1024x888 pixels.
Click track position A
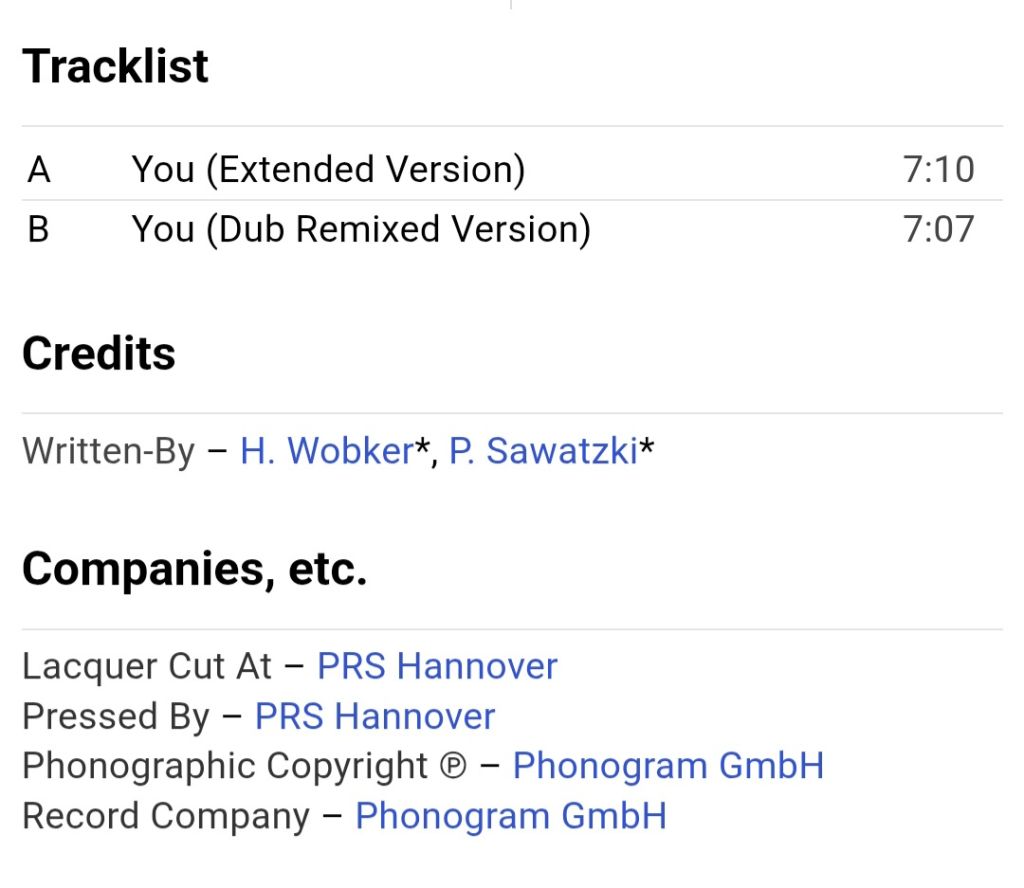(39, 170)
